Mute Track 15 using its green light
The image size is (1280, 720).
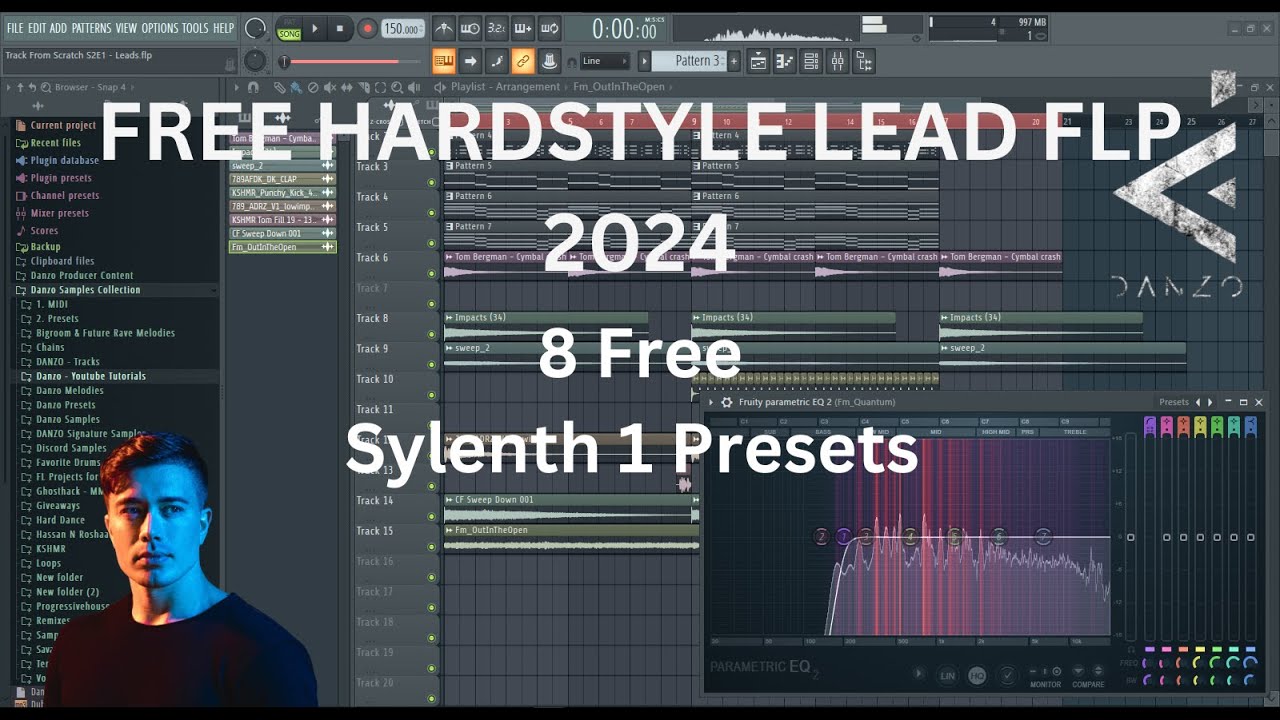tap(432, 547)
